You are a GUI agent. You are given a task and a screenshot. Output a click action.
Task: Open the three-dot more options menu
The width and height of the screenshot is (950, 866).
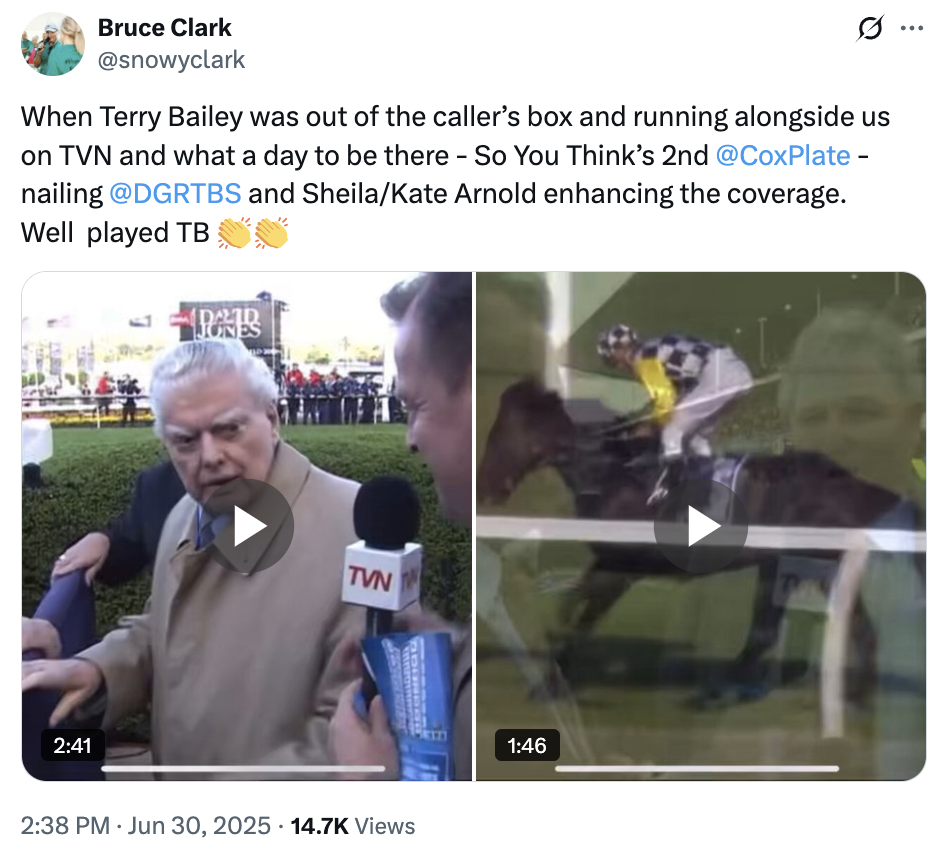[x=912, y=28]
